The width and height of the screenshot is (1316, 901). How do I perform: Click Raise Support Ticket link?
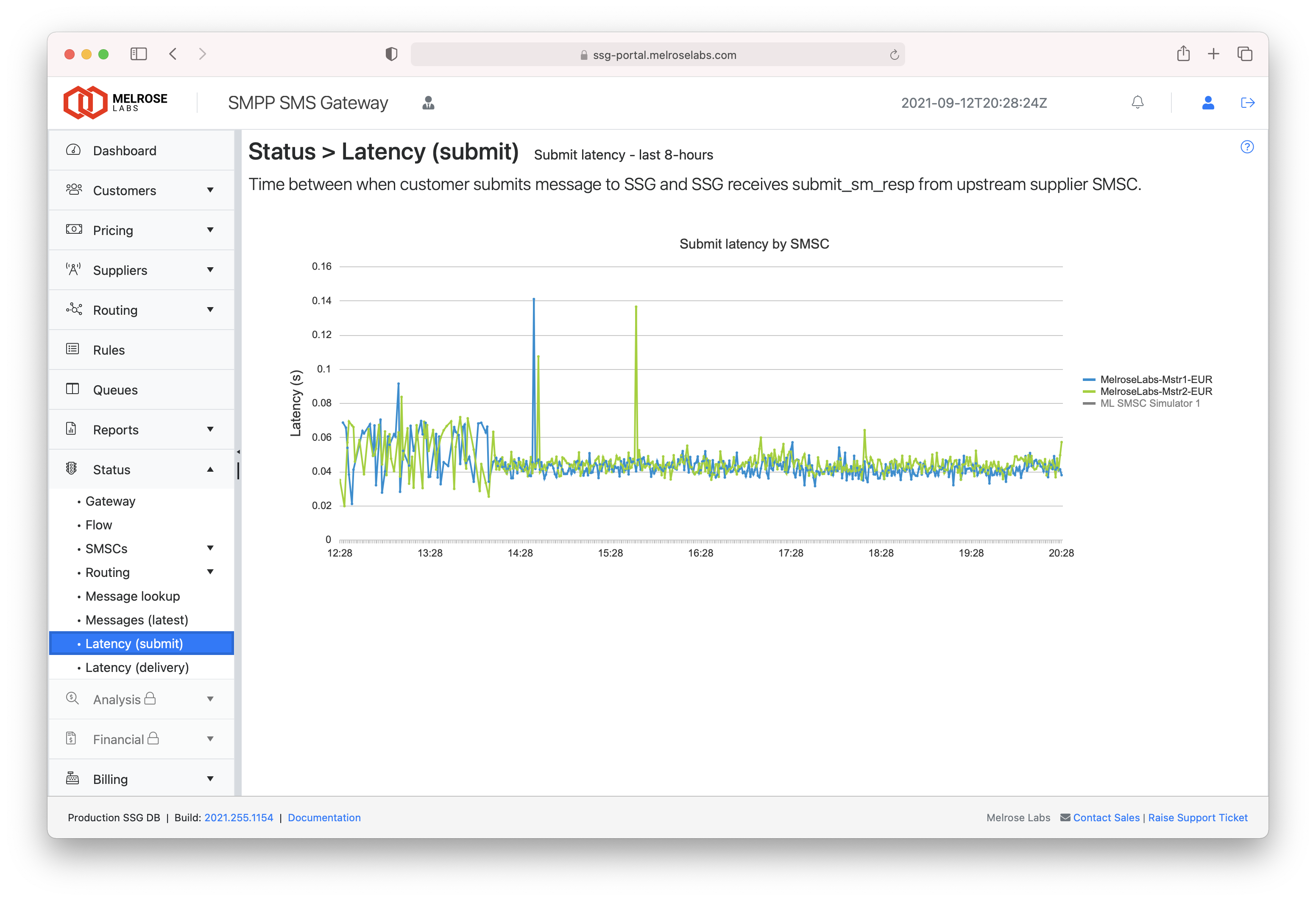[1198, 818]
